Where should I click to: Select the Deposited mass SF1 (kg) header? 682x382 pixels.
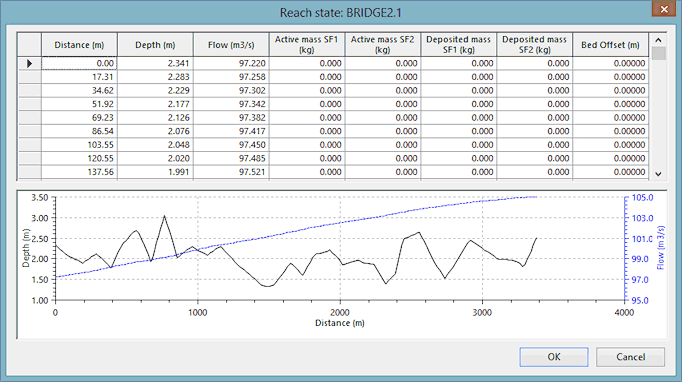[458, 45]
